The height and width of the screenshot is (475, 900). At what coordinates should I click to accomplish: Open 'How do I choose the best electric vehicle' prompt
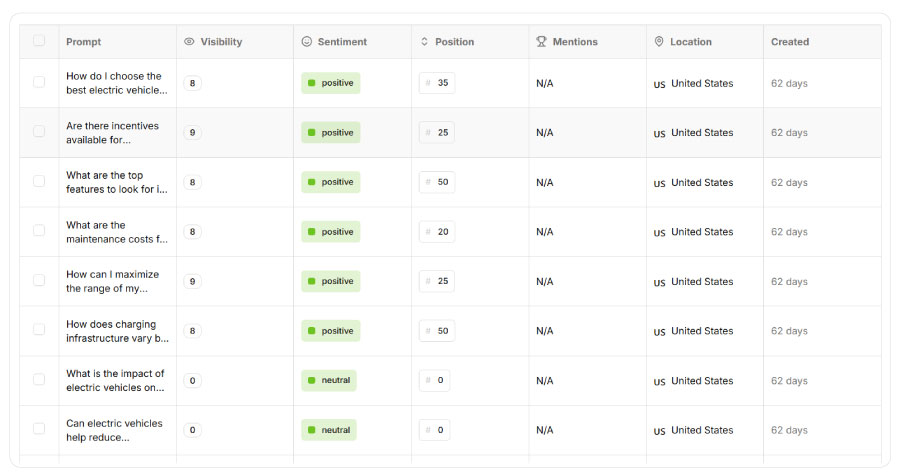click(116, 83)
